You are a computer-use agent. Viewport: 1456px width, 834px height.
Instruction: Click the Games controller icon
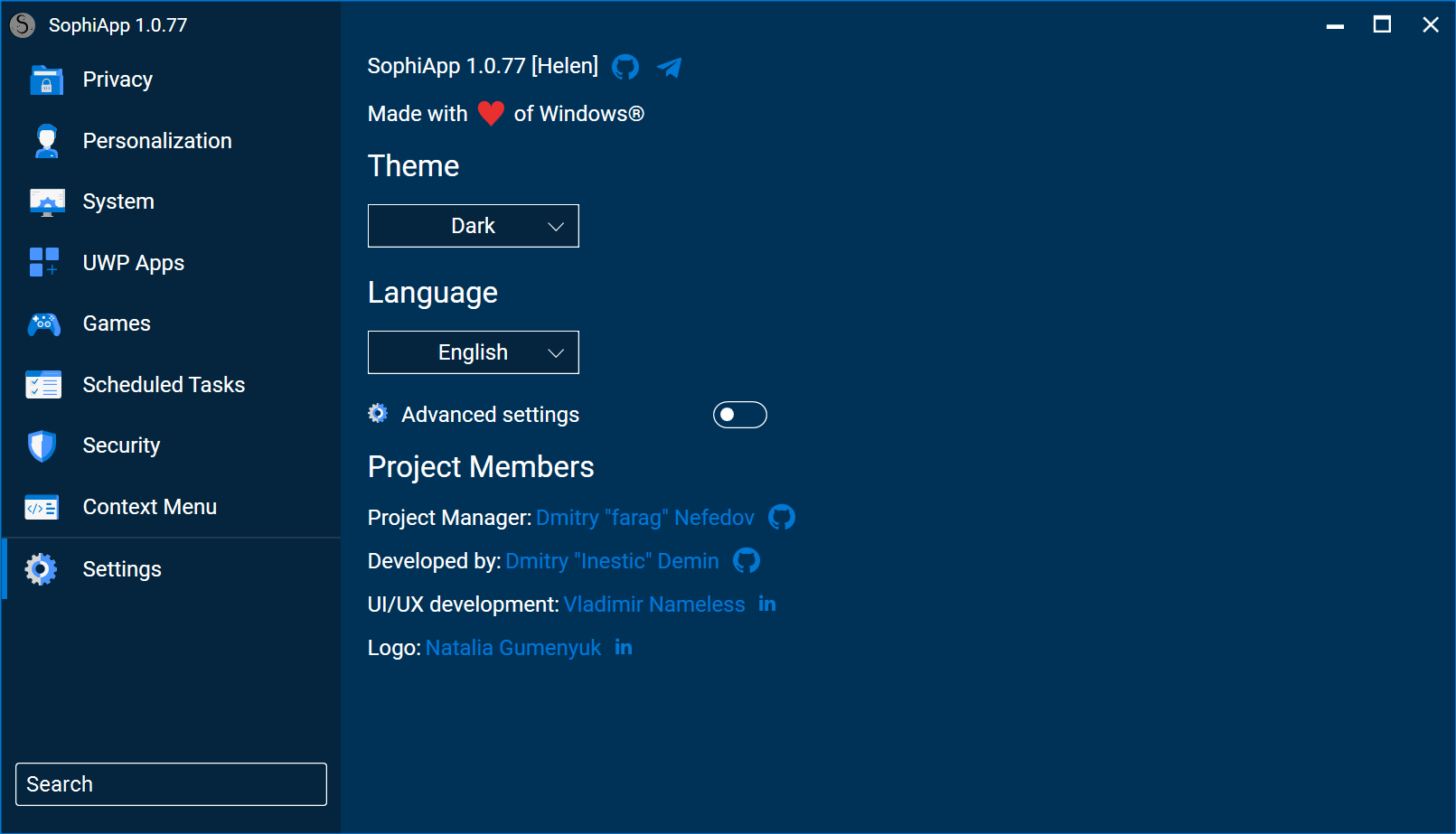tap(44, 323)
